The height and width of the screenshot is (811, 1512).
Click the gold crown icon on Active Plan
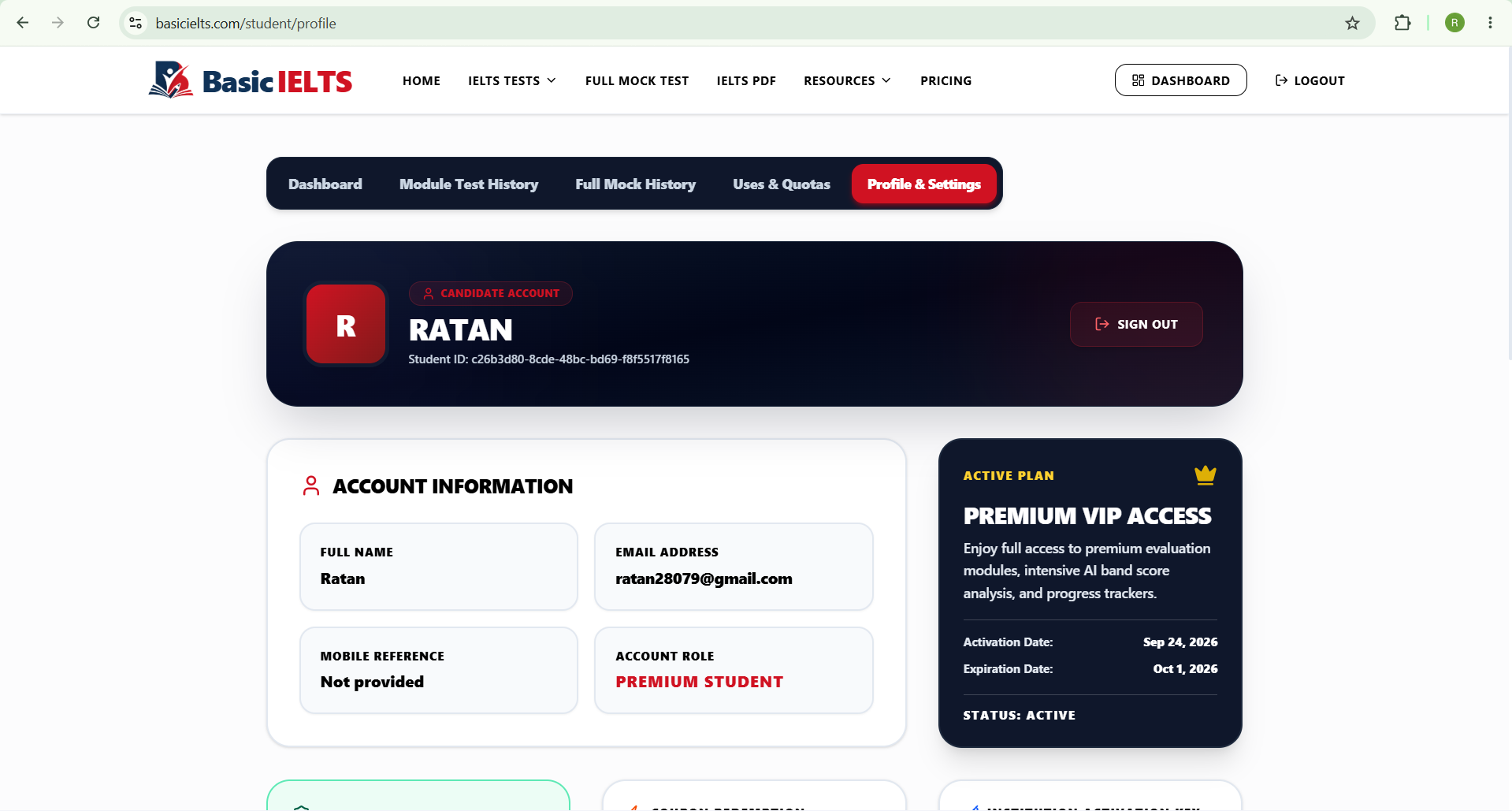(x=1205, y=474)
